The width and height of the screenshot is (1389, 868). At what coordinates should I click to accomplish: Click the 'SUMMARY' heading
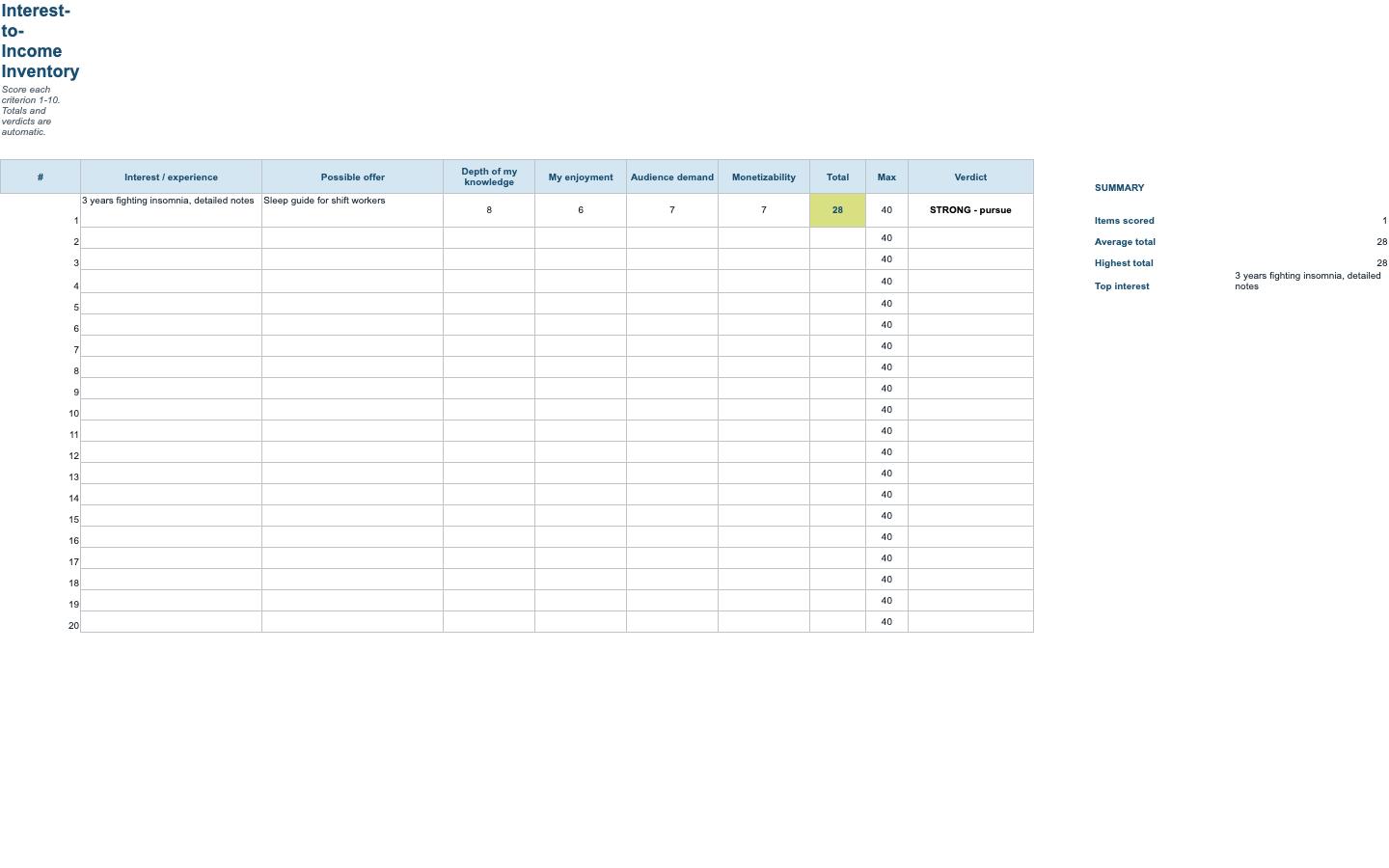[1119, 188]
